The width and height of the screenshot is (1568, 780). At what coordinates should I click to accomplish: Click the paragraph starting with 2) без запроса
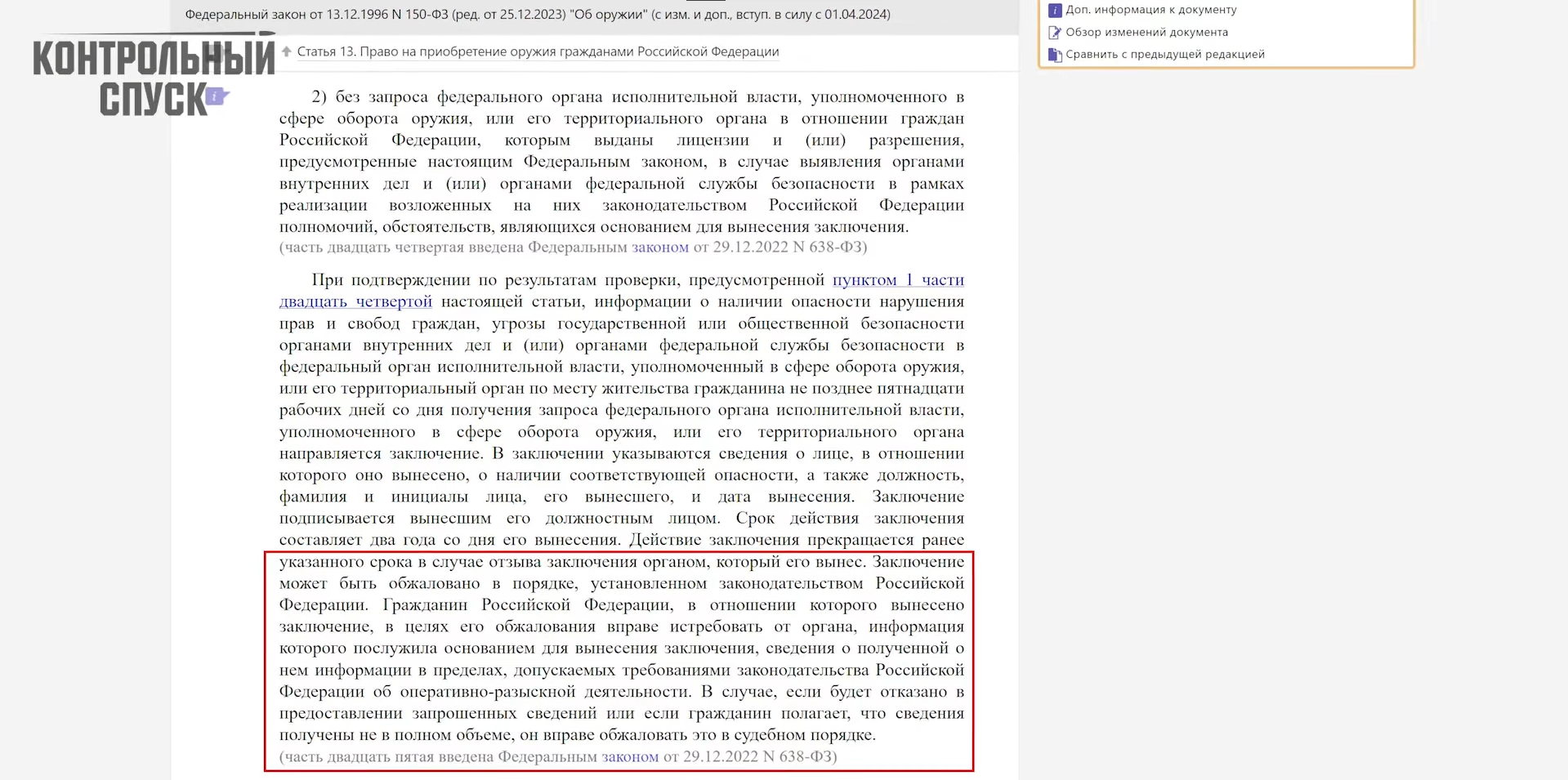point(621,162)
